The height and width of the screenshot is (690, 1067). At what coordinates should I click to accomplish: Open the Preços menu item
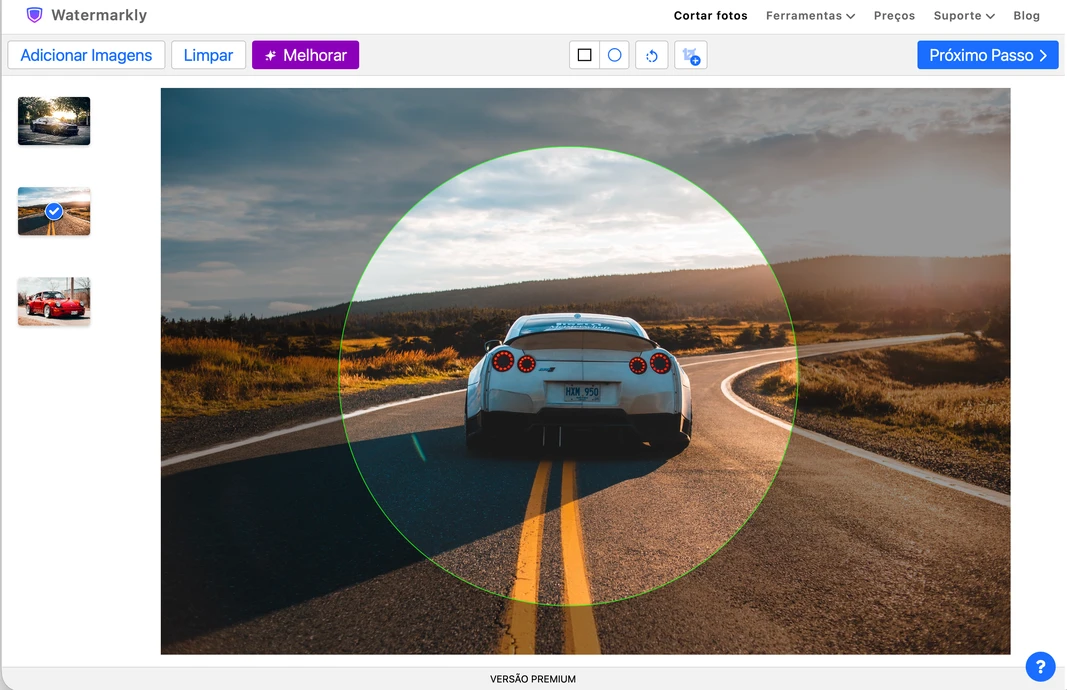click(x=894, y=16)
